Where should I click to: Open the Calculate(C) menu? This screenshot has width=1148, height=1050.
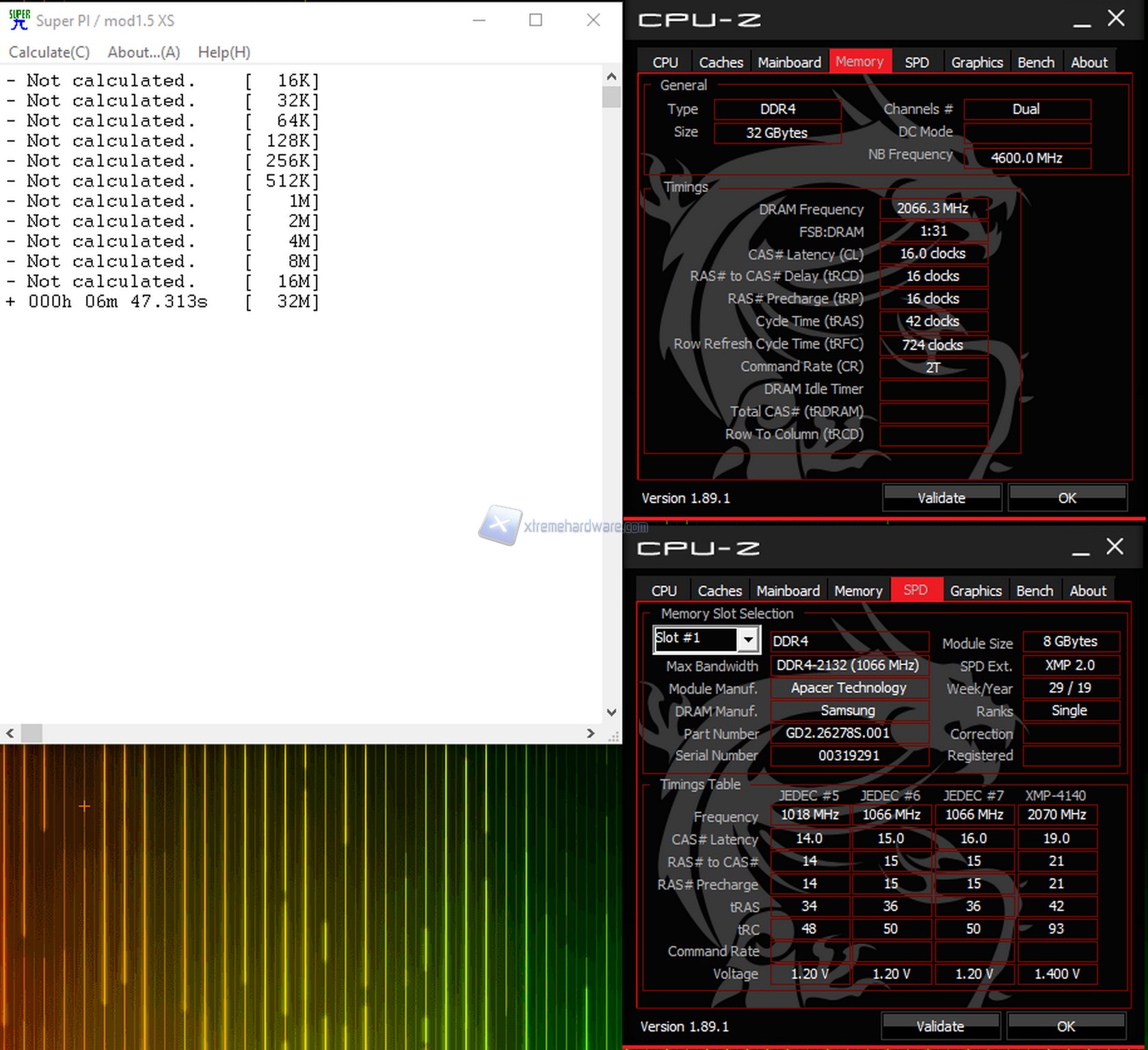(x=49, y=52)
